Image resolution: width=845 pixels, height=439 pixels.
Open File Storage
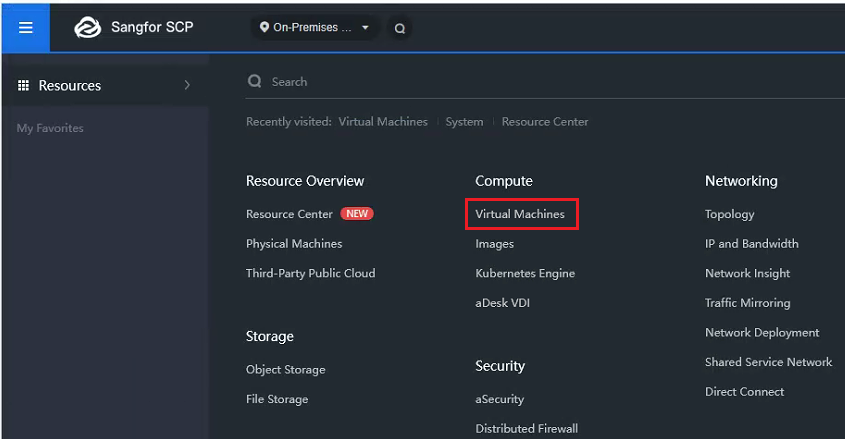point(277,400)
